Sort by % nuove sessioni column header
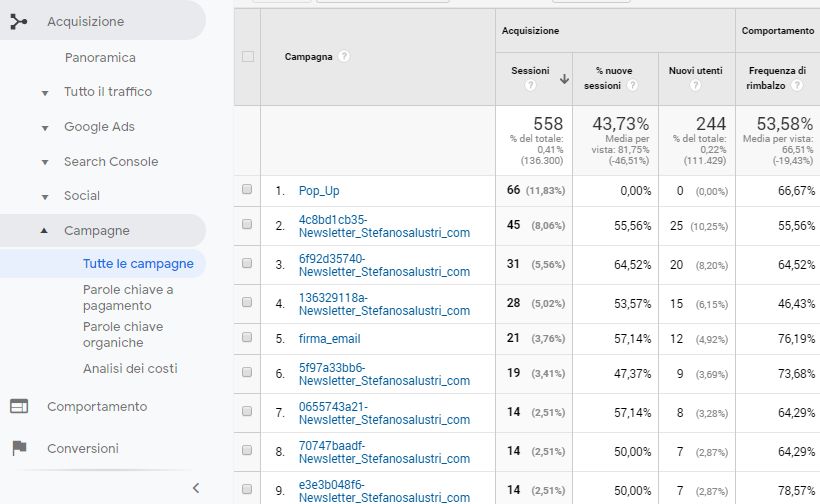Screen dimensions: 820x504 click(x=608, y=78)
